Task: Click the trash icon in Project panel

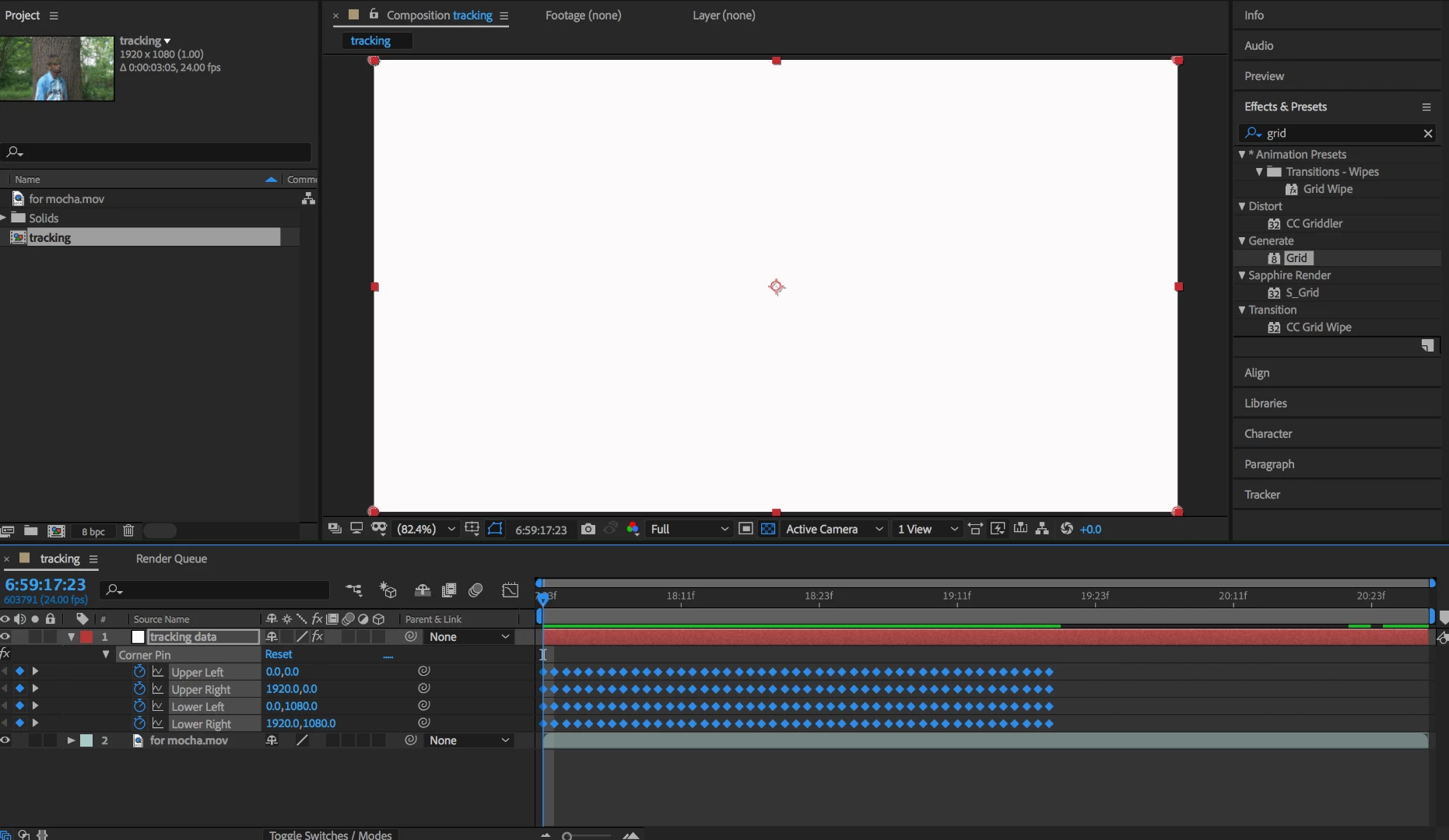Action: click(128, 530)
